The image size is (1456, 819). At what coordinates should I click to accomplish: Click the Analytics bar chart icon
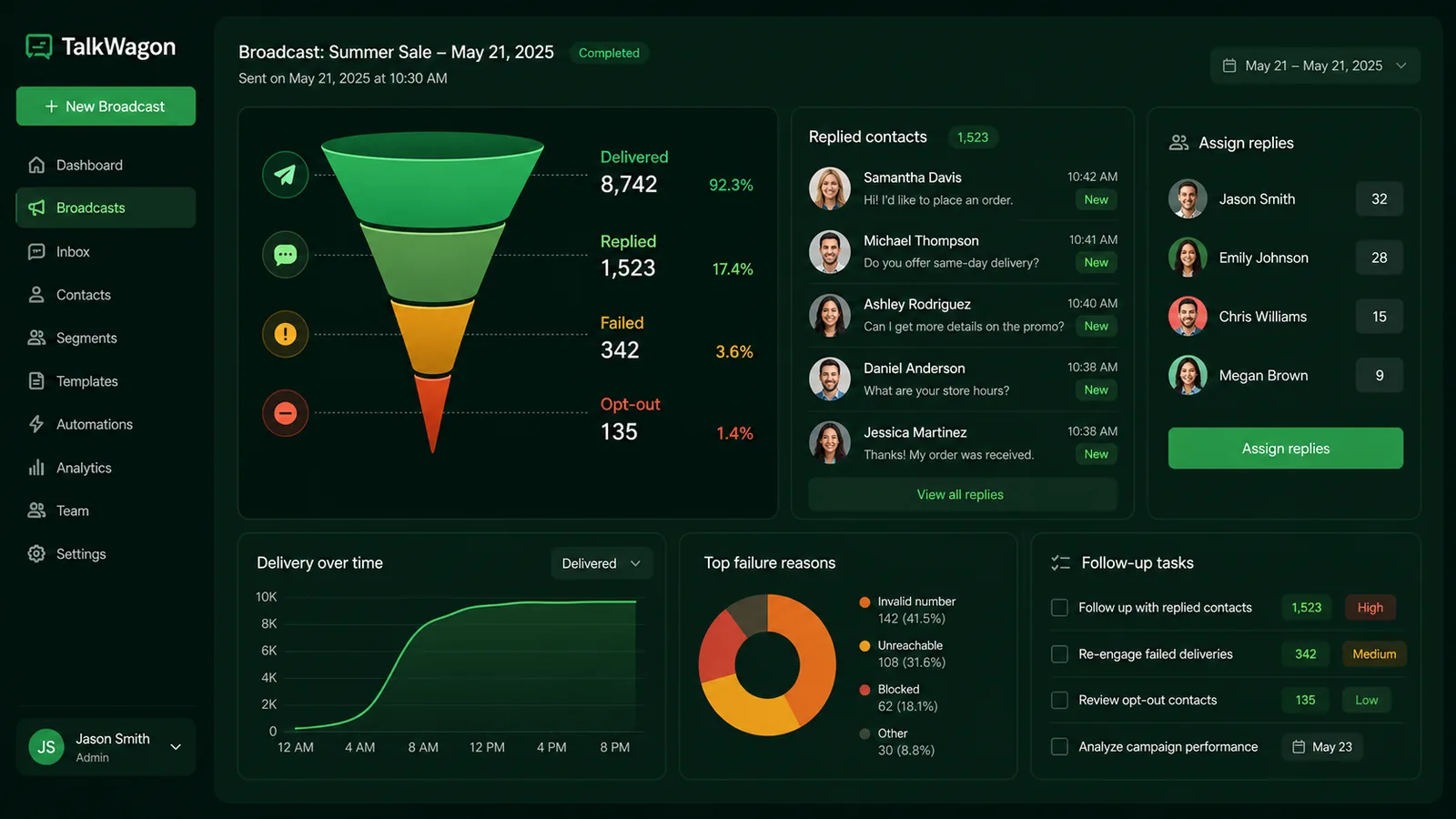click(x=36, y=468)
